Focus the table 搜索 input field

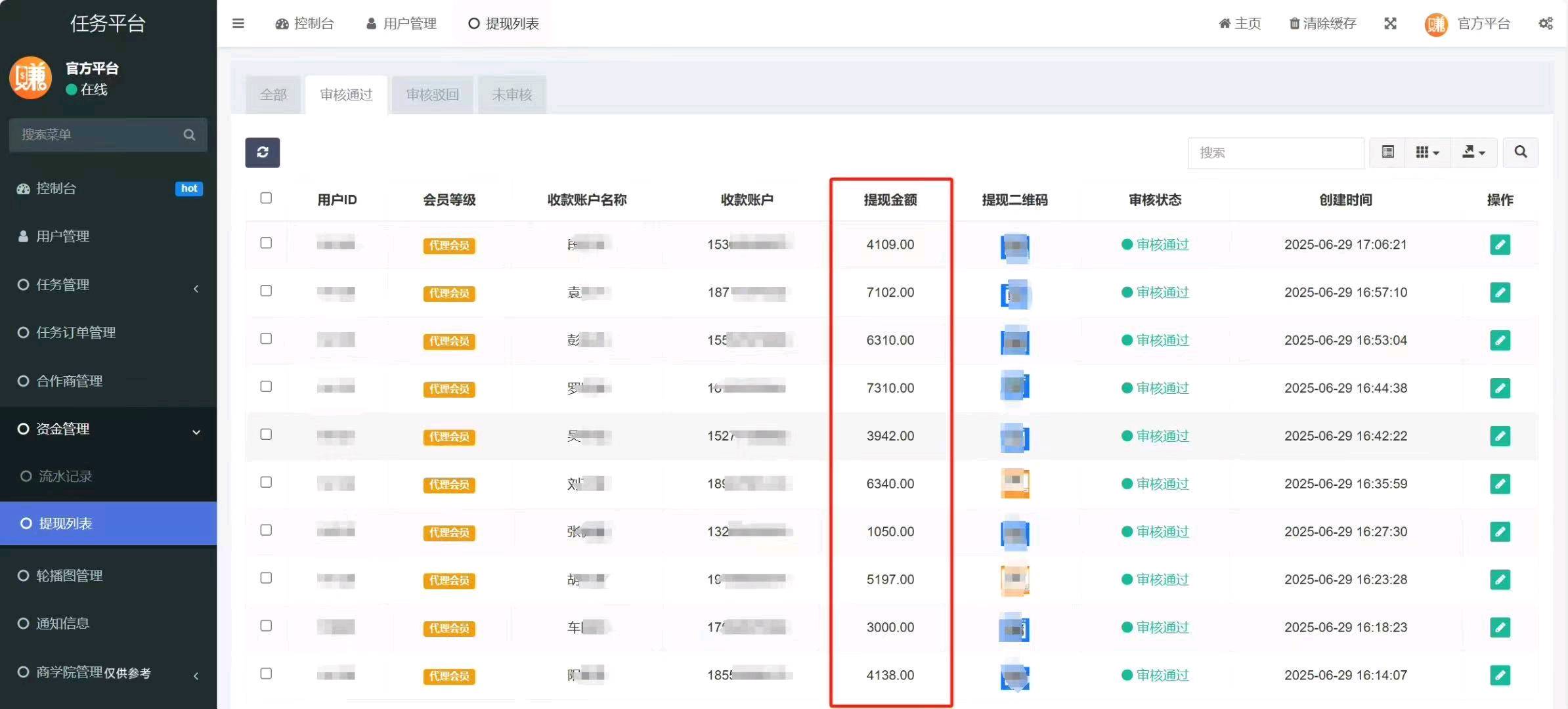(1276, 152)
